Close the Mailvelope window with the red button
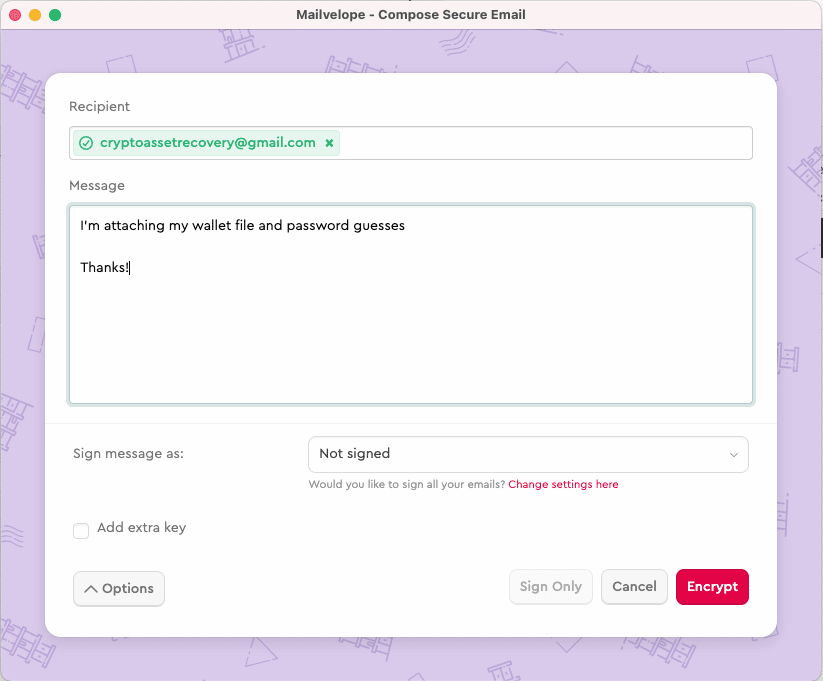This screenshot has height=681, width=823. (x=15, y=15)
